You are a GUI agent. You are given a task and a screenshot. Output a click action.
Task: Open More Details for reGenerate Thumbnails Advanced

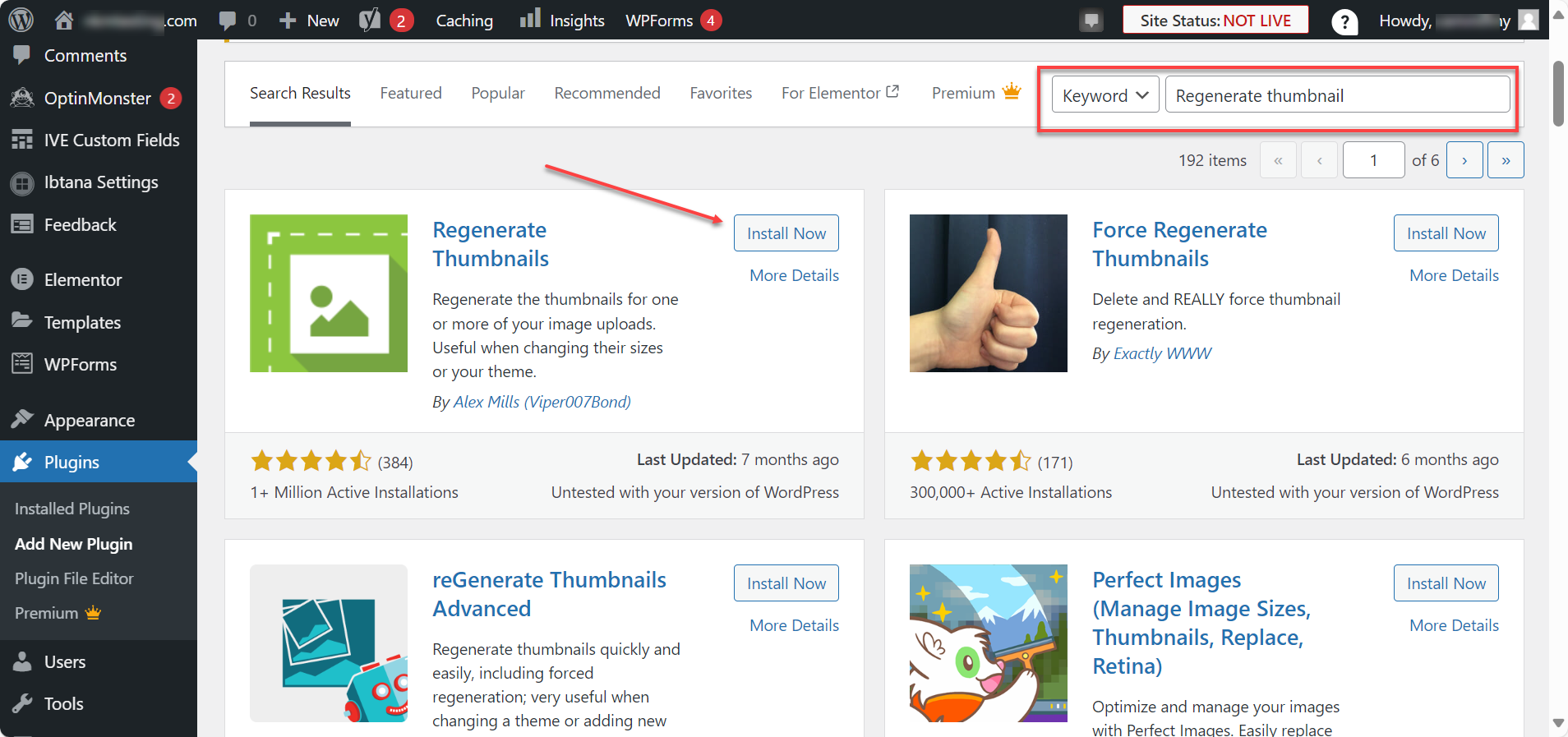tap(794, 625)
